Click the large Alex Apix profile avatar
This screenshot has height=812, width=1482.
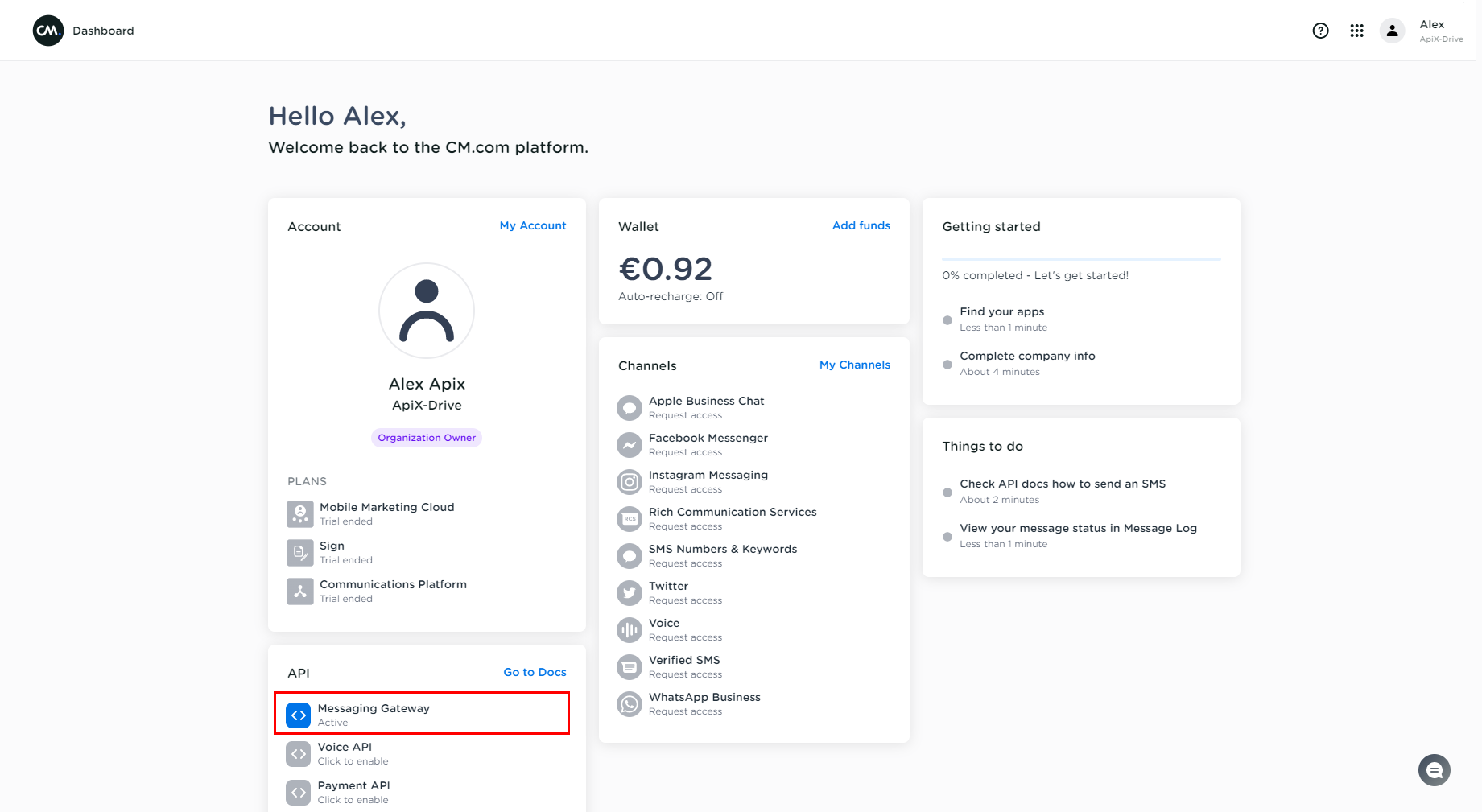coord(427,311)
